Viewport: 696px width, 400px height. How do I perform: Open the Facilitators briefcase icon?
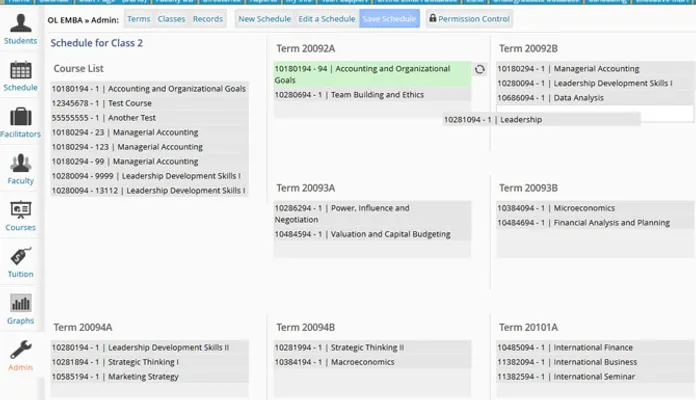(x=20, y=117)
